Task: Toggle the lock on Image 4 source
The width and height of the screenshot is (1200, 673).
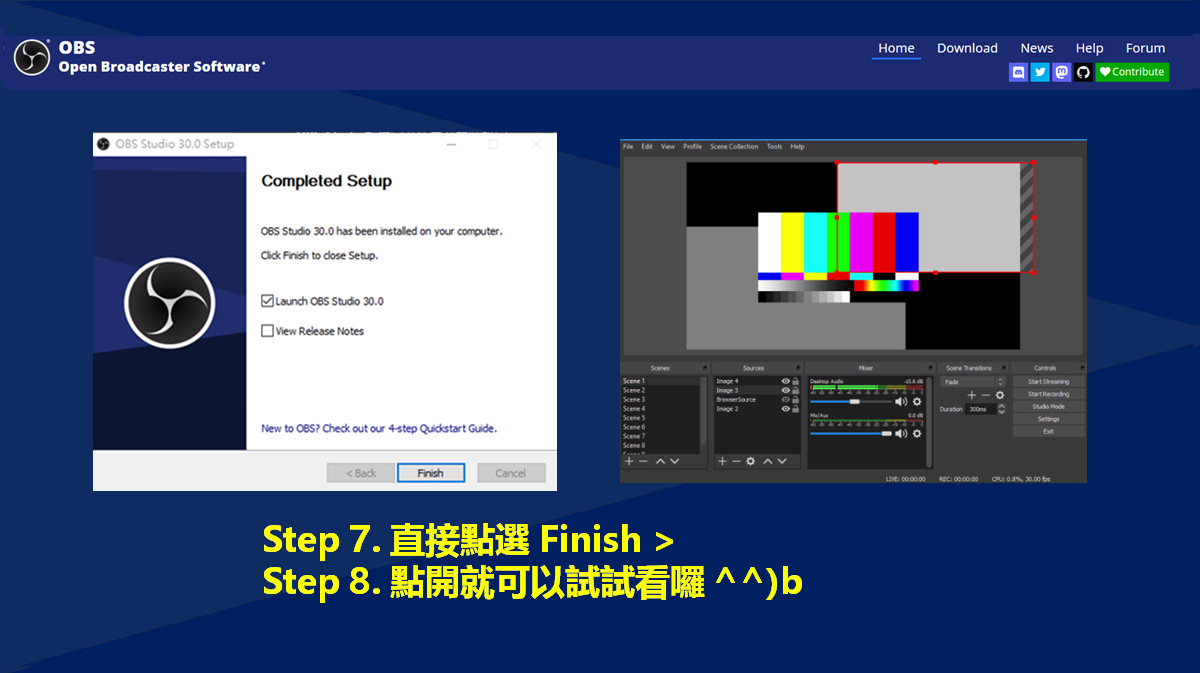Action: (x=796, y=381)
